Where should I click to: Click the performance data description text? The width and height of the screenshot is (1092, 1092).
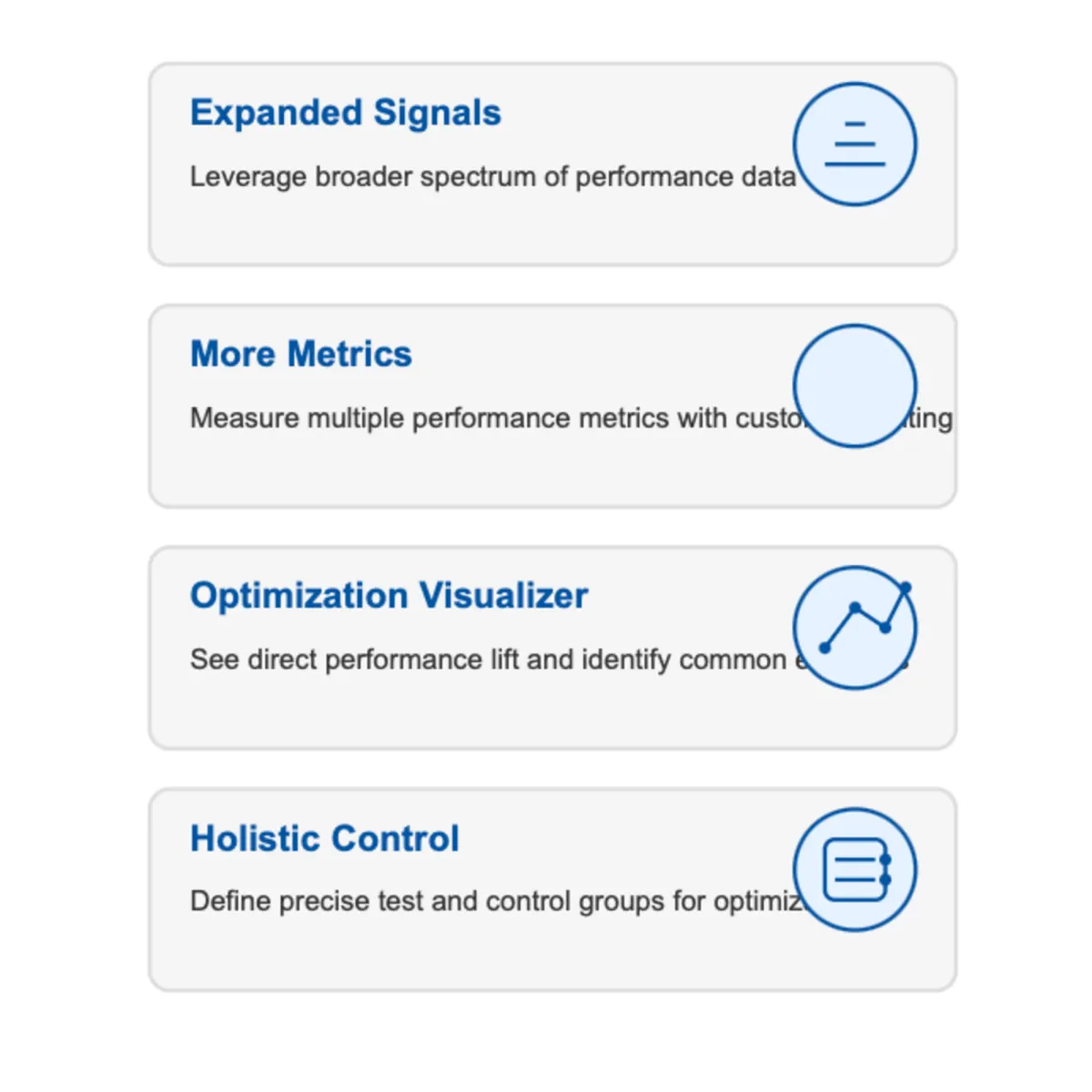[x=493, y=177]
